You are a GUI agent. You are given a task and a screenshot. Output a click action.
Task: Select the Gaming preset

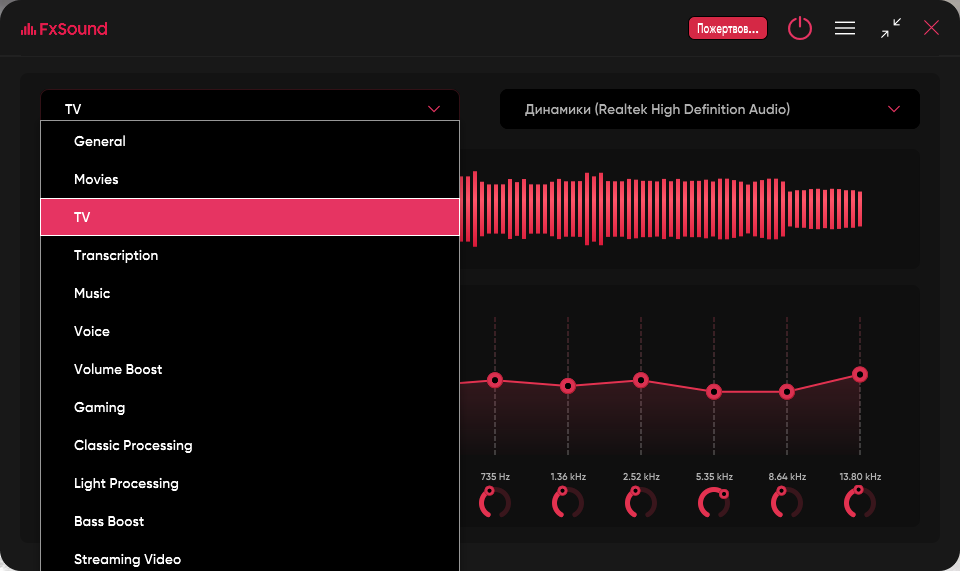250,407
